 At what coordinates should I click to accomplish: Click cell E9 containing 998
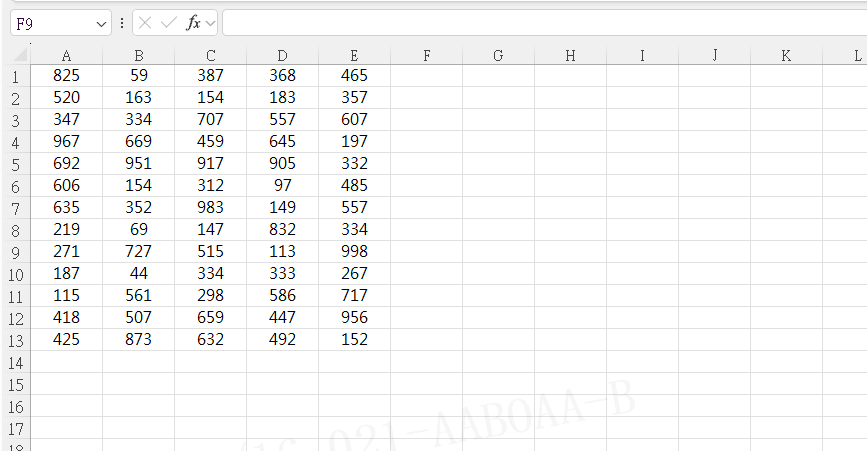(x=354, y=251)
